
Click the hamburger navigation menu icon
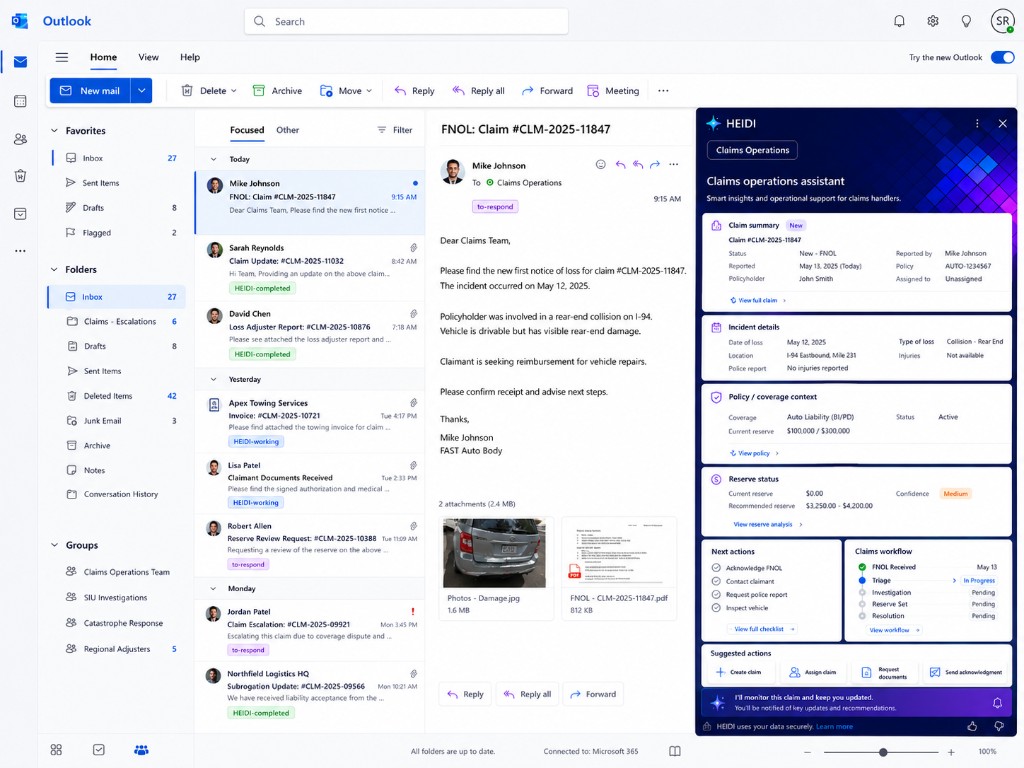pyautogui.click(x=62, y=57)
